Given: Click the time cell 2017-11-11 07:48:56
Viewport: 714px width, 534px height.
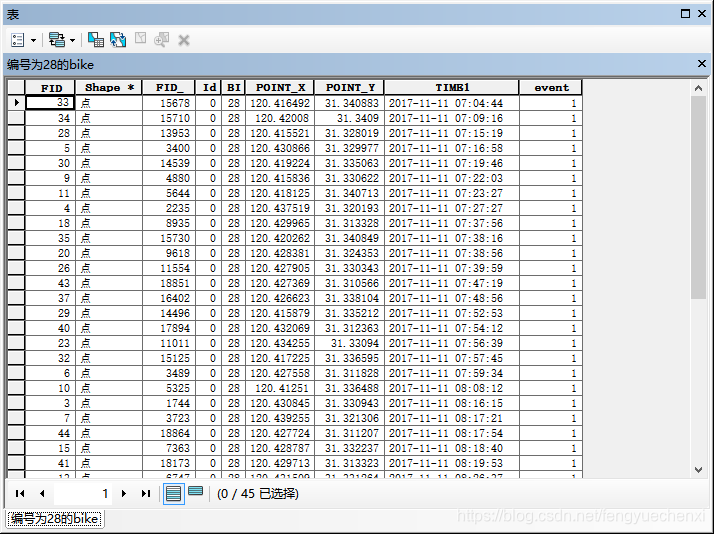Looking at the screenshot, I should pos(452,298).
